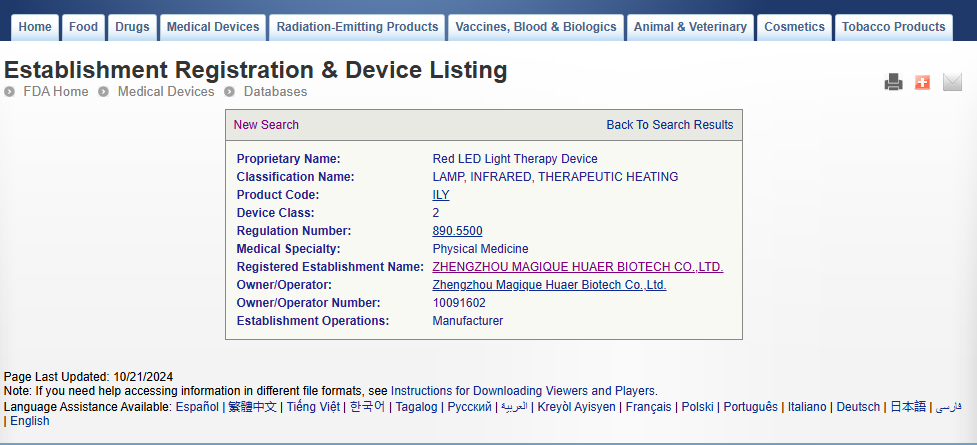Click the New Search link

(x=266, y=125)
